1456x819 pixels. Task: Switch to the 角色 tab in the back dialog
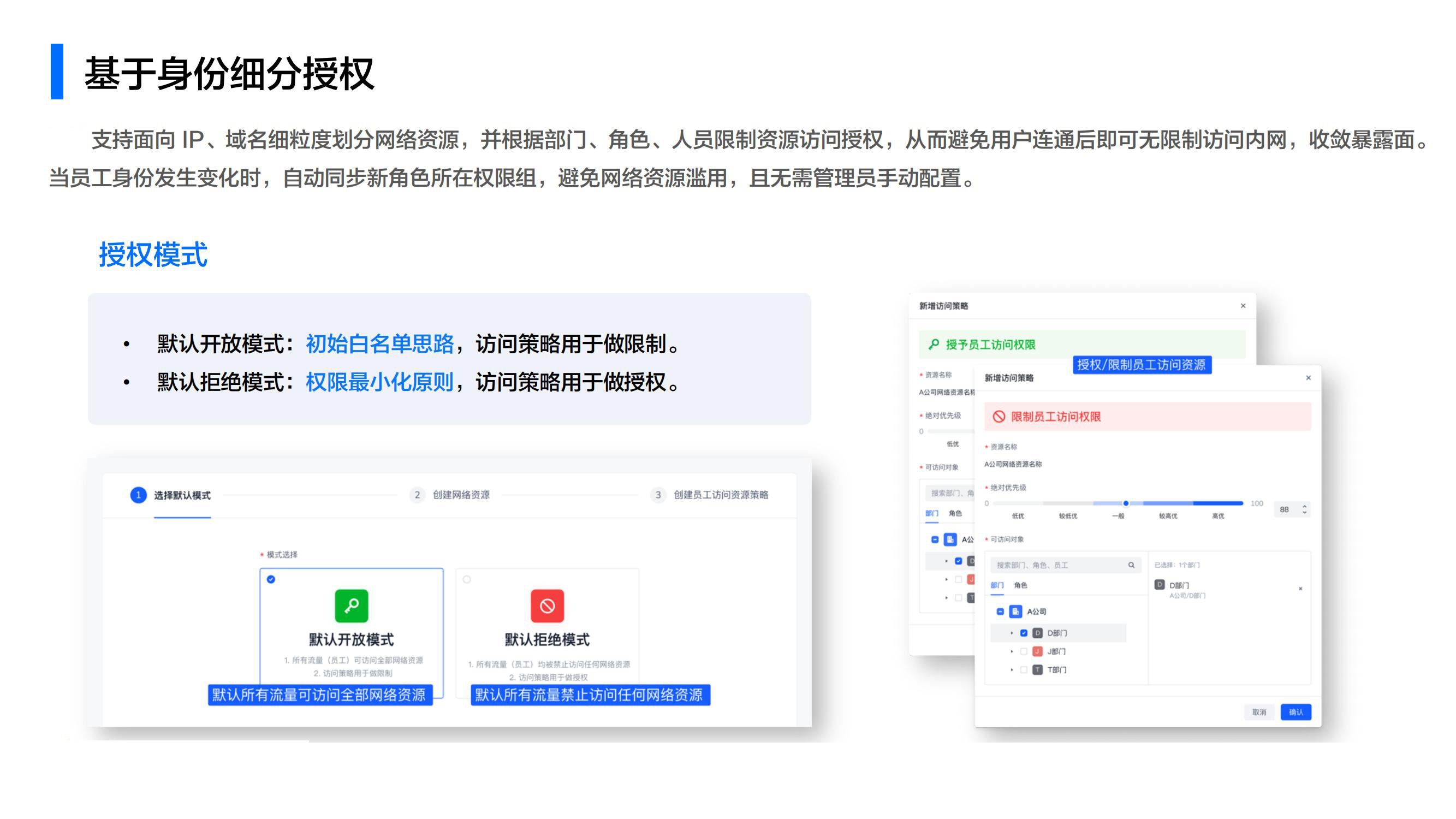click(x=955, y=513)
